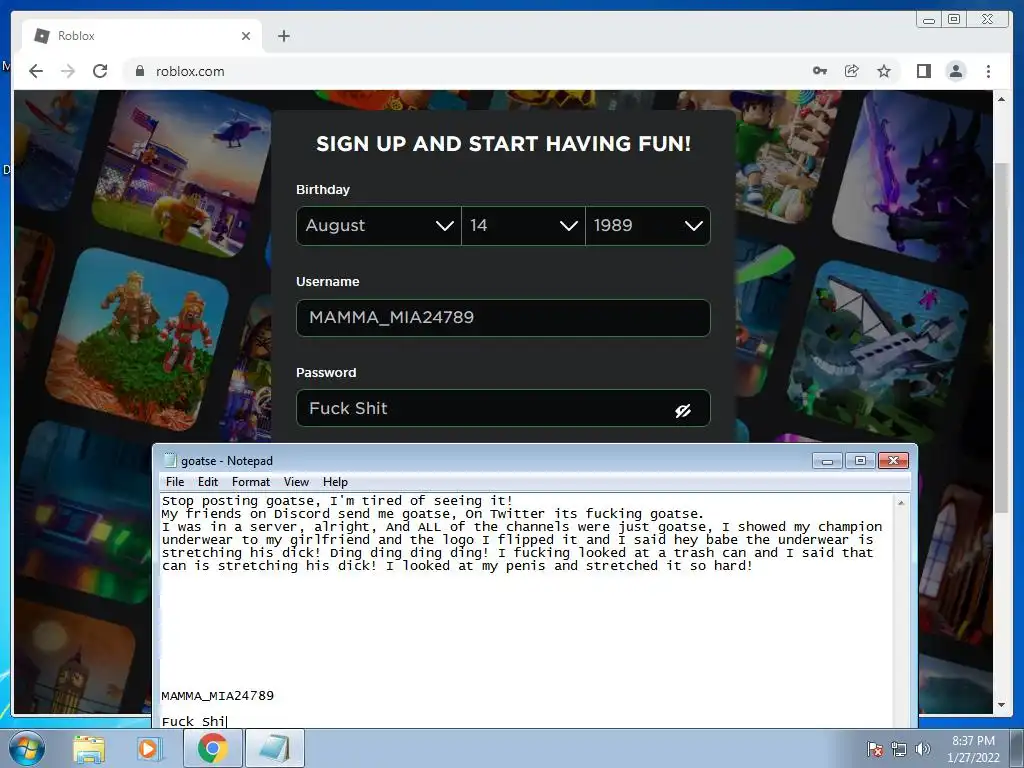Click the Username input field
1024x768 pixels.
pos(503,318)
